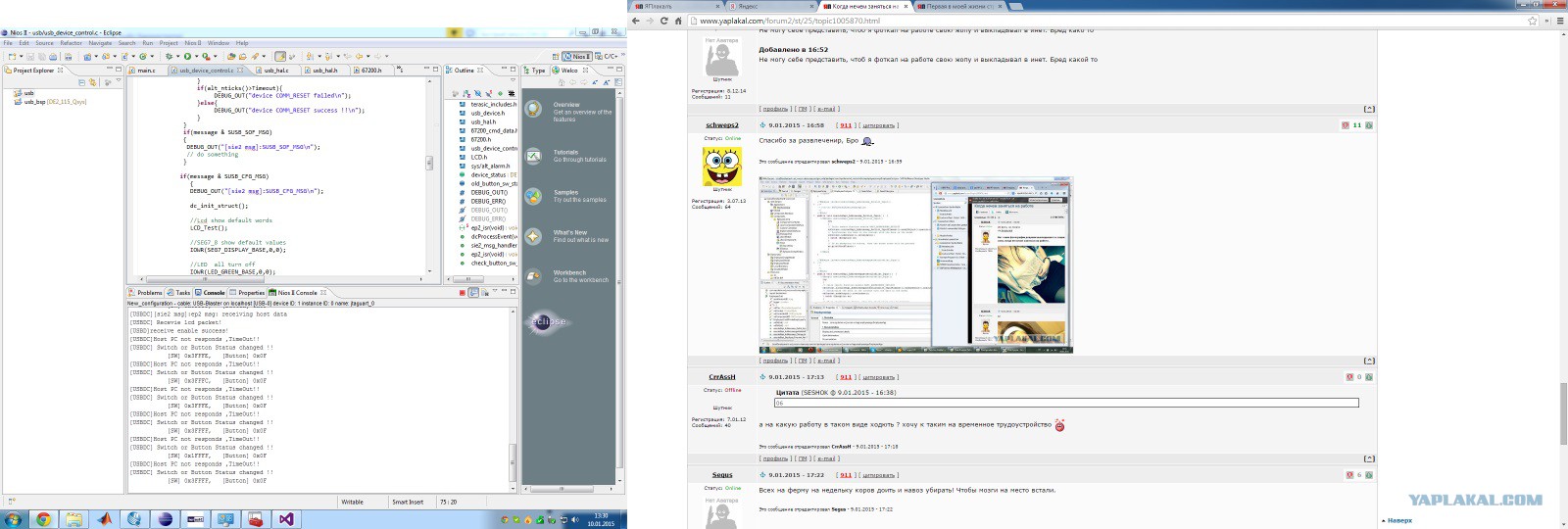This screenshot has width=1568, height=529.
Task: Open the Problems tab in bottom panel
Action: point(146,293)
